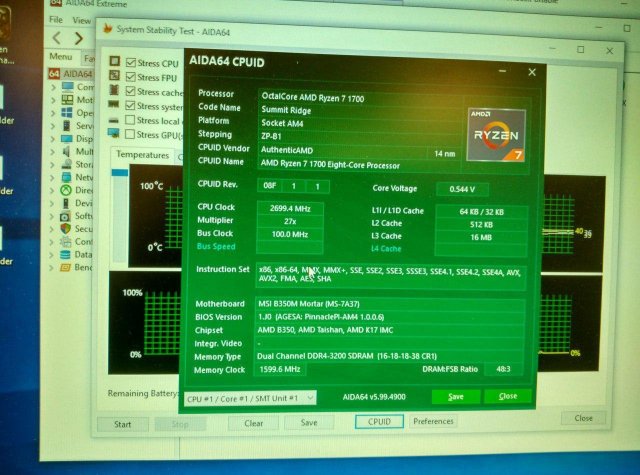Click the Operating System Windows icon
The height and width of the screenshot is (475, 640).
(x=66, y=112)
